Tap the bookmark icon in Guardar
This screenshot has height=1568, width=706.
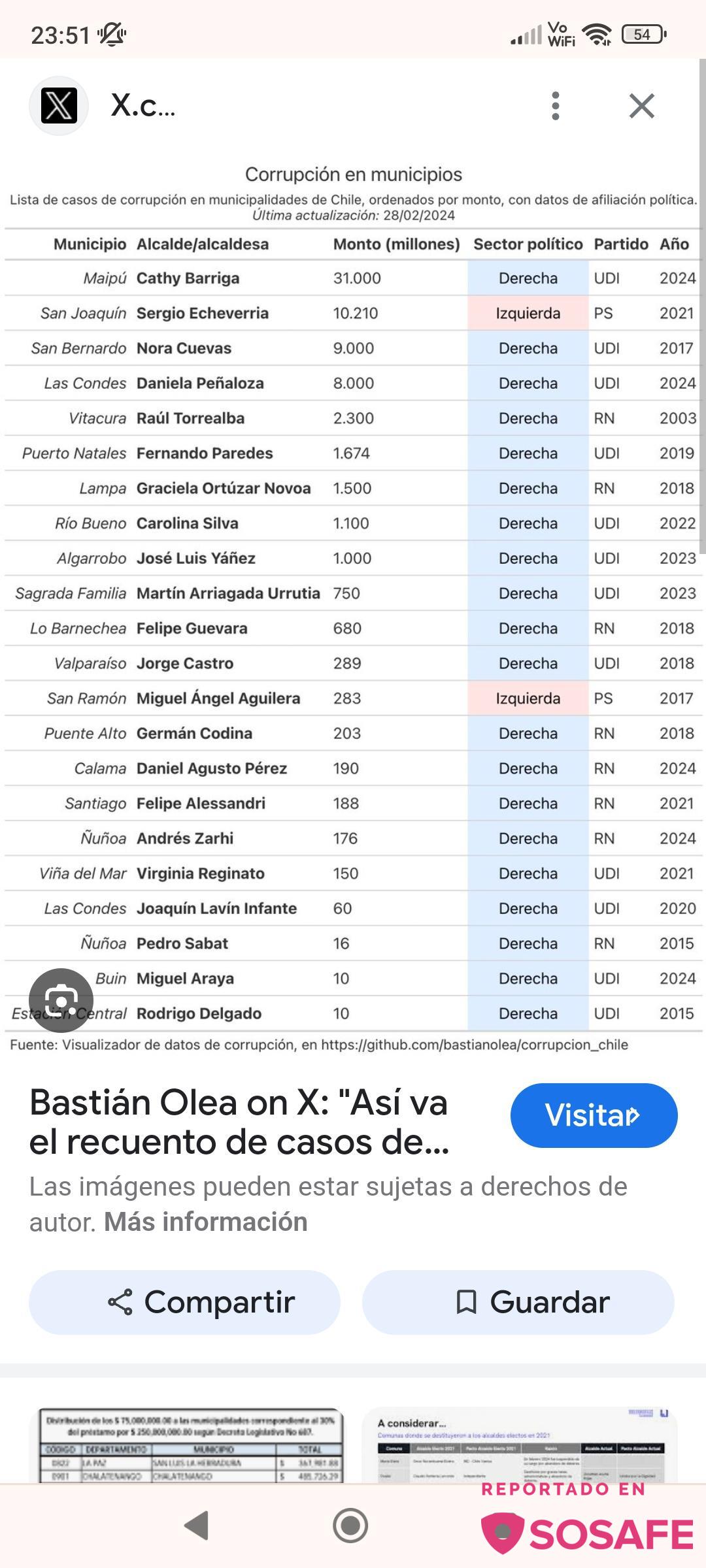coord(465,1302)
